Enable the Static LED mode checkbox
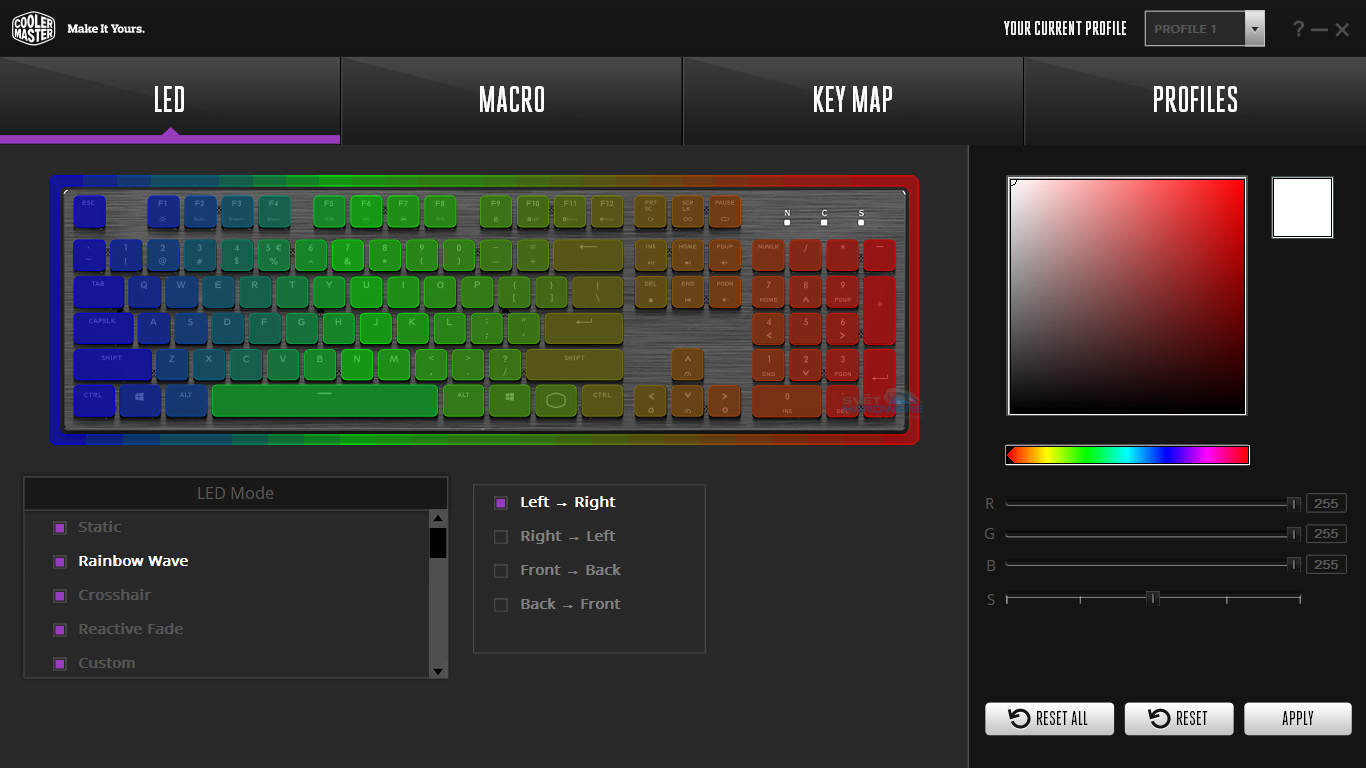 pos(60,527)
